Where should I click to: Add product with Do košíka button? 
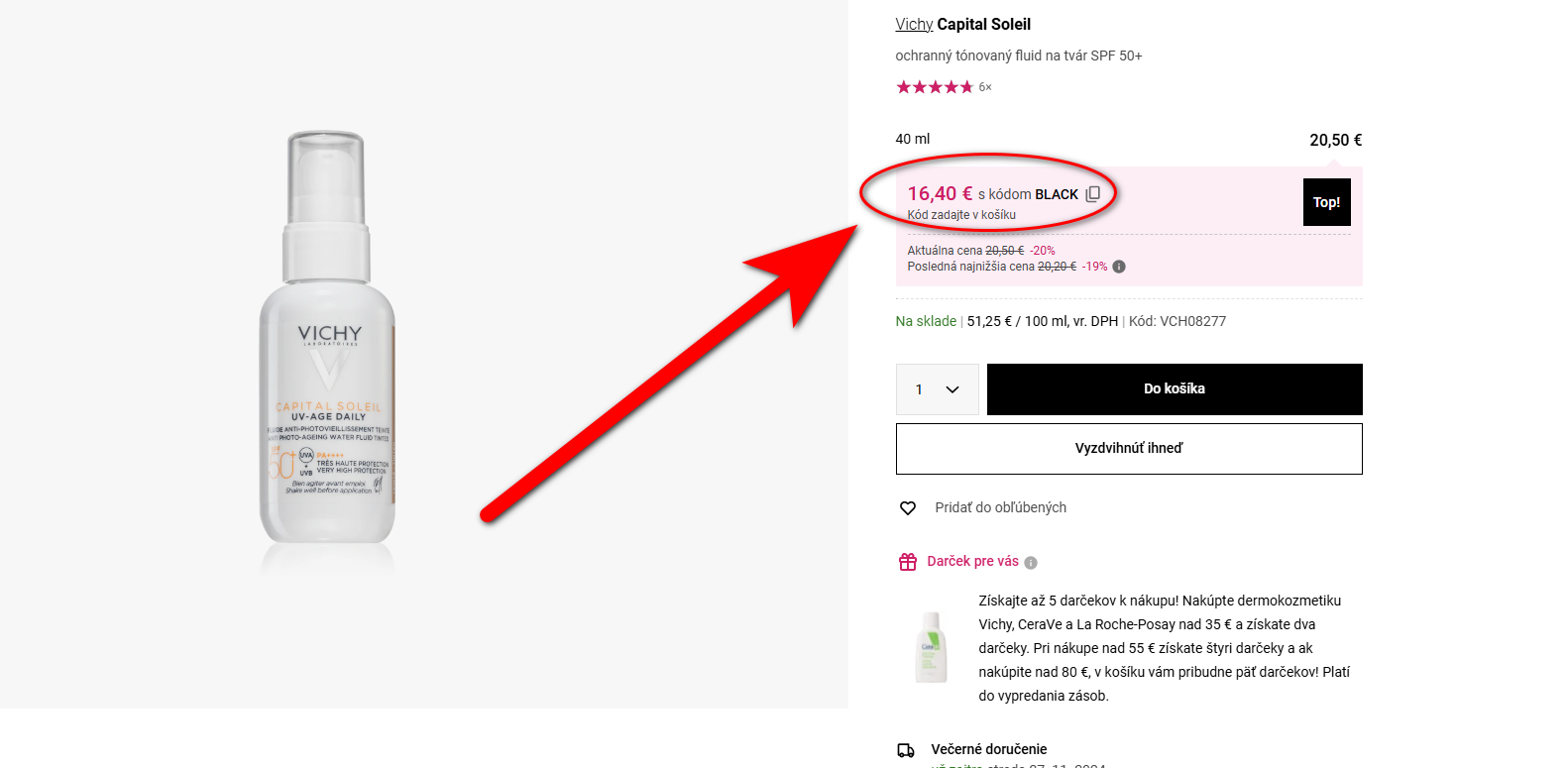1175,389
